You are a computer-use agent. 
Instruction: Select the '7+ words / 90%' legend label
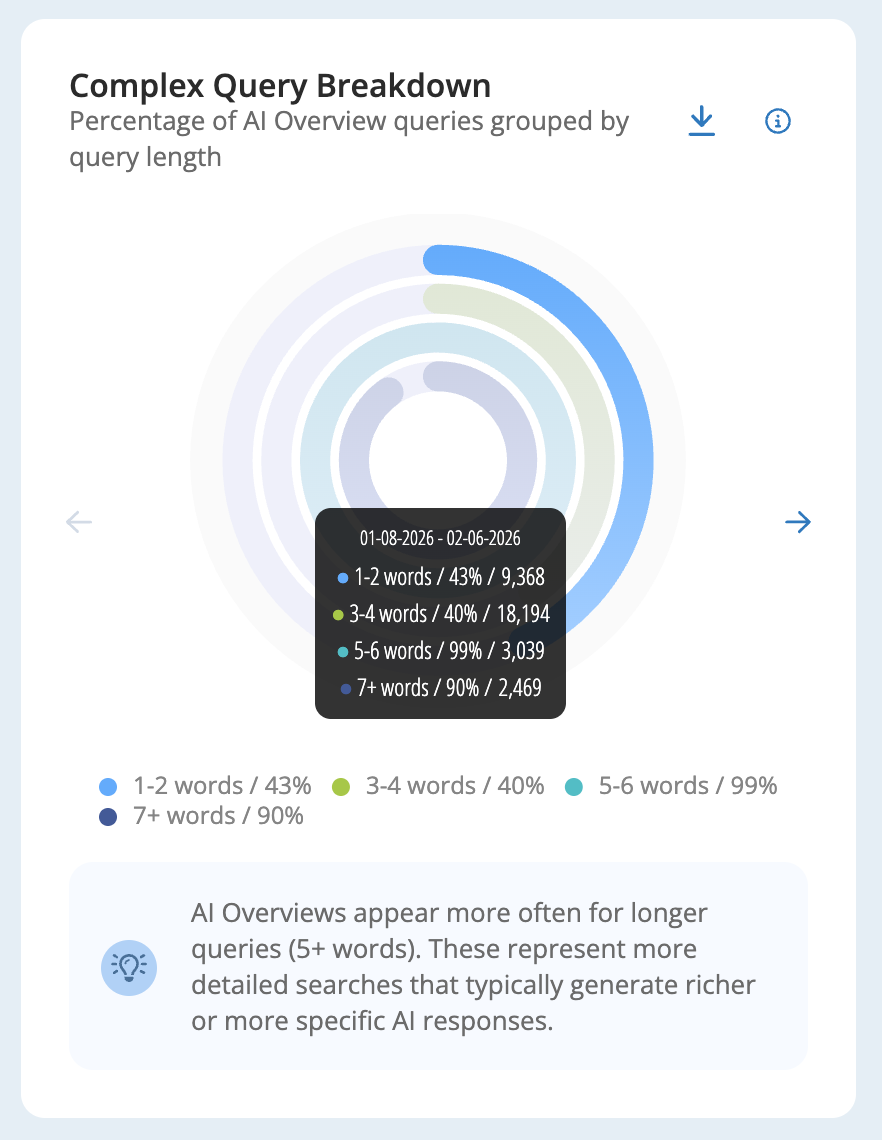(218, 816)
